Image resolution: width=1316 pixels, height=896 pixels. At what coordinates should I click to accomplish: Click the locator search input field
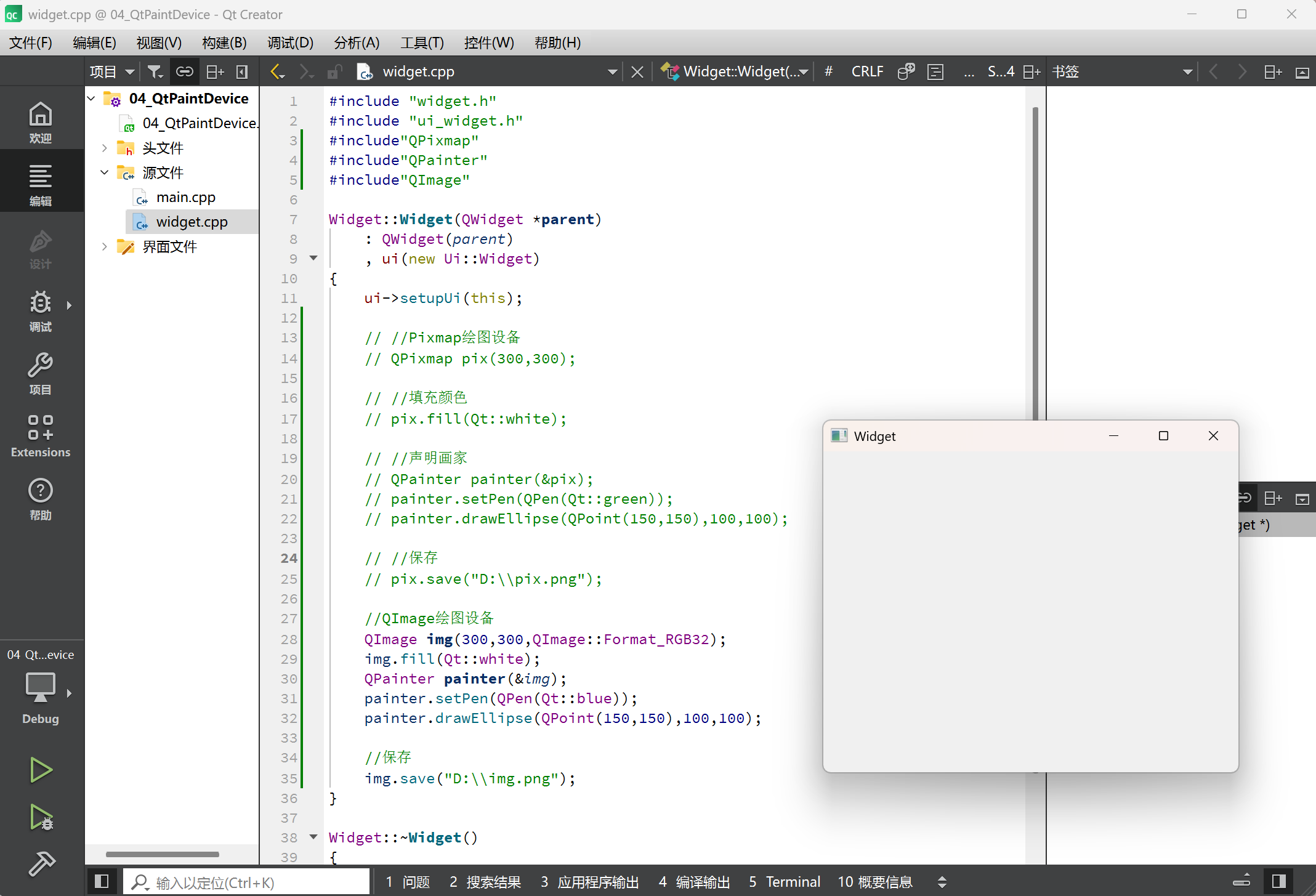pos(246,882)
